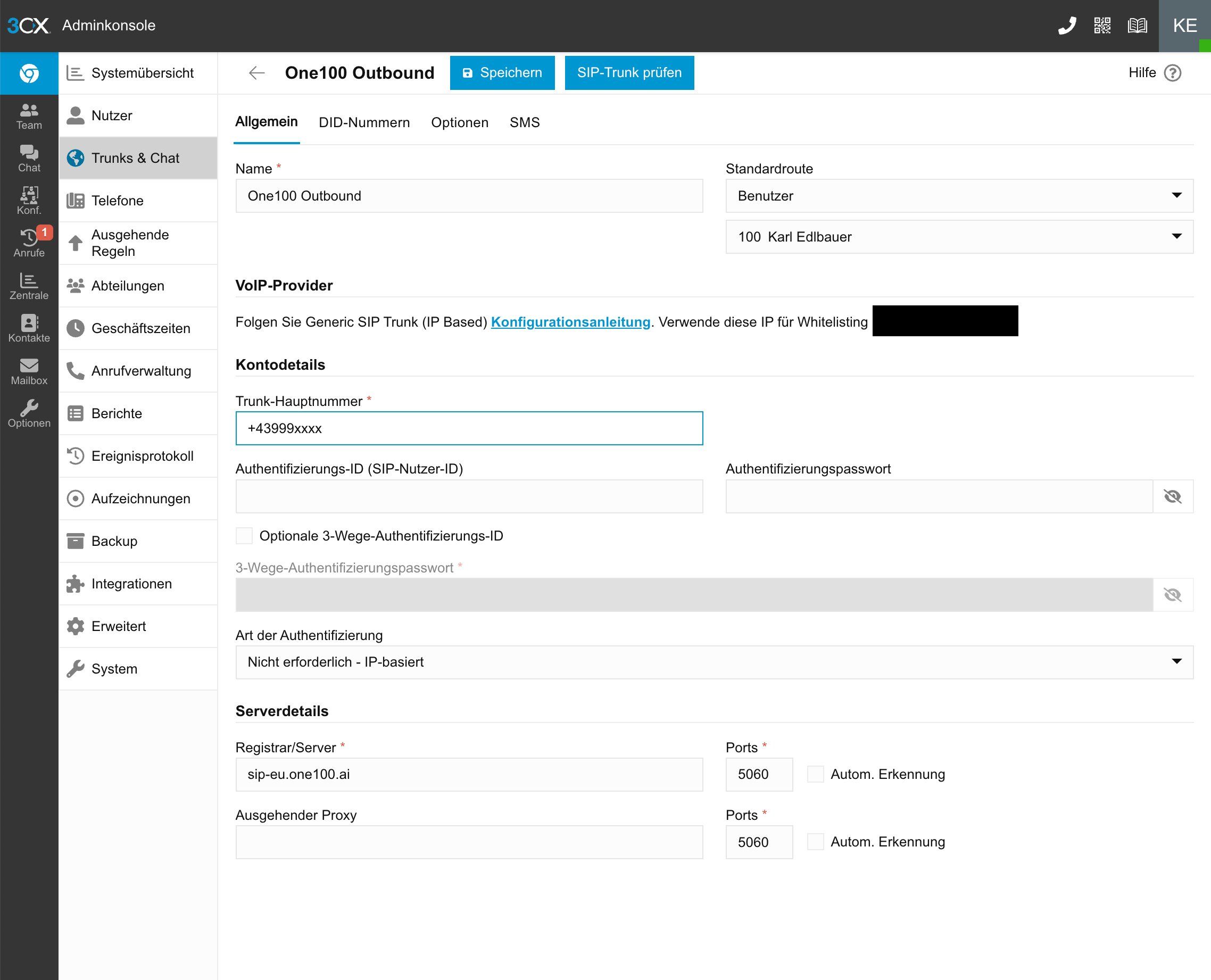This screenshot has width=1211, height=980.
Task: Click the Registrar Ports 5060 field
Action: pyautogui.click(x=759, y=774)
